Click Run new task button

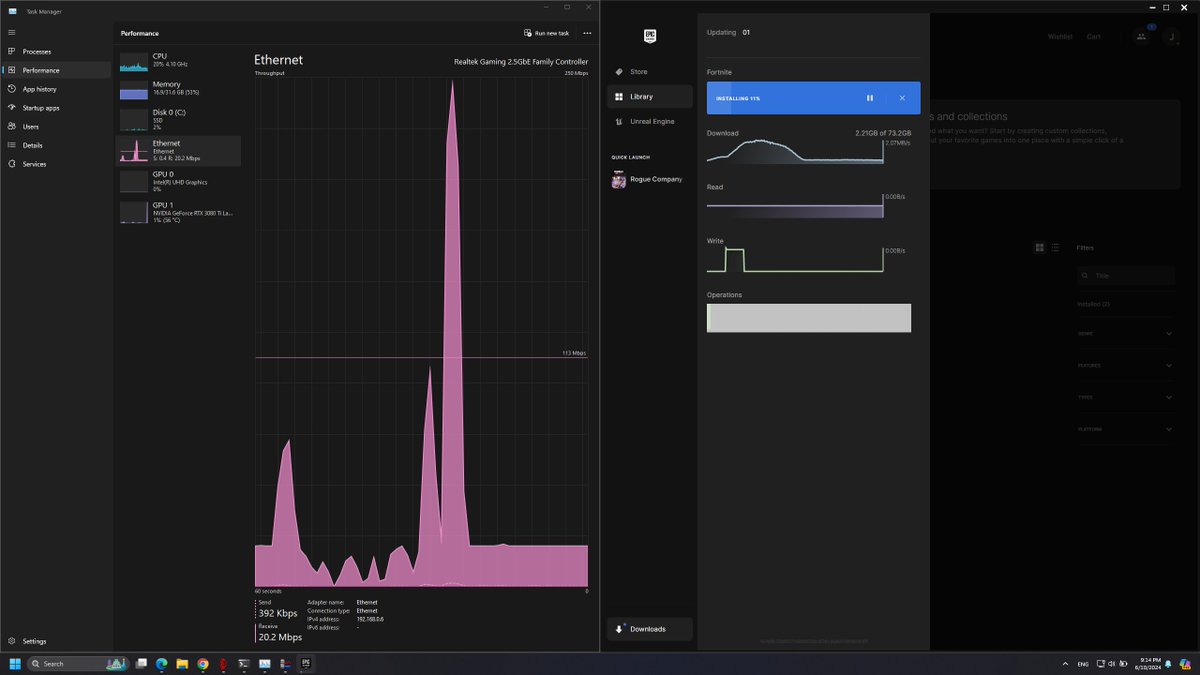coord(546,33)
